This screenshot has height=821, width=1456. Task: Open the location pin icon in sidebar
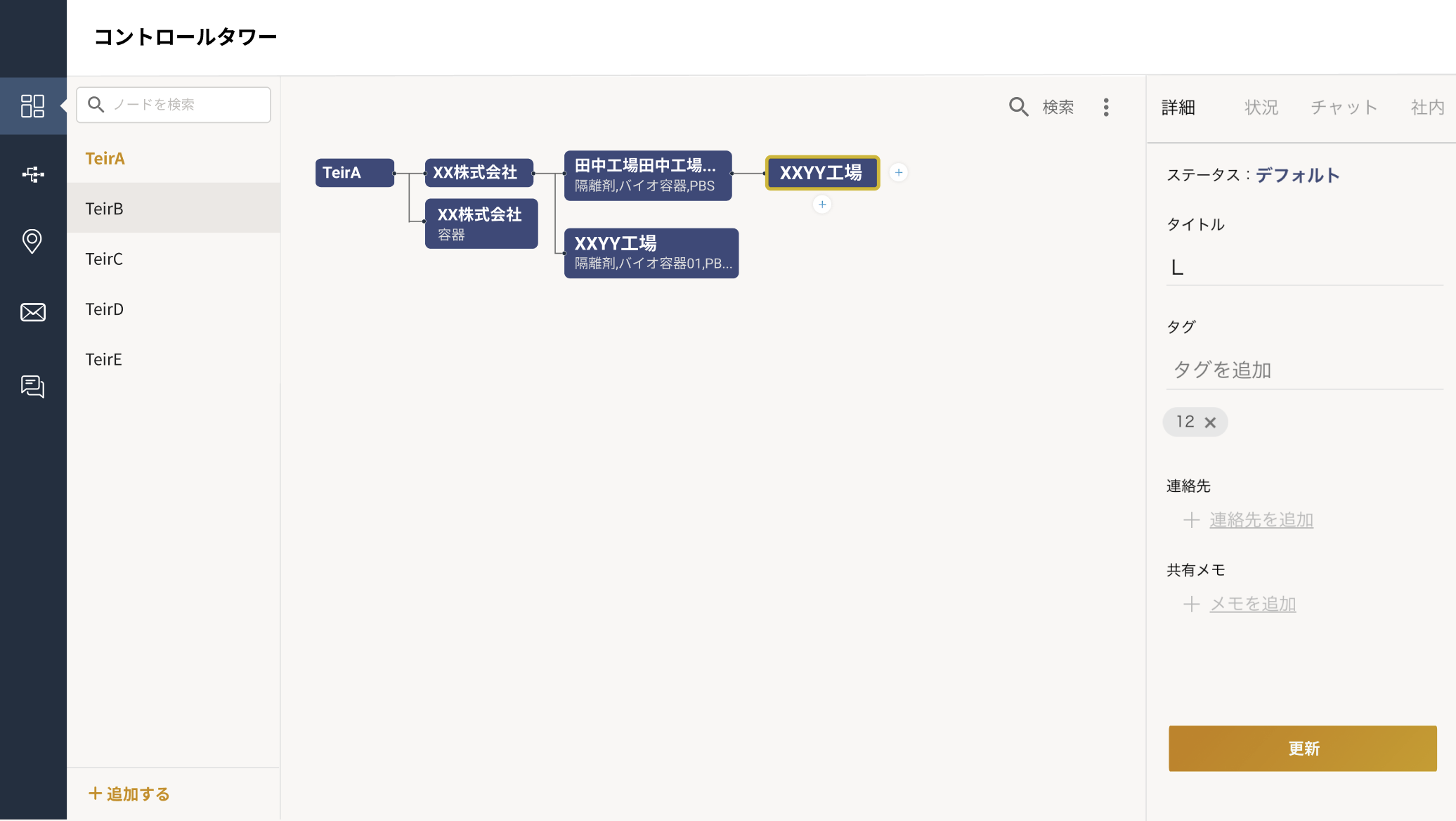click(x=32, y=241)
